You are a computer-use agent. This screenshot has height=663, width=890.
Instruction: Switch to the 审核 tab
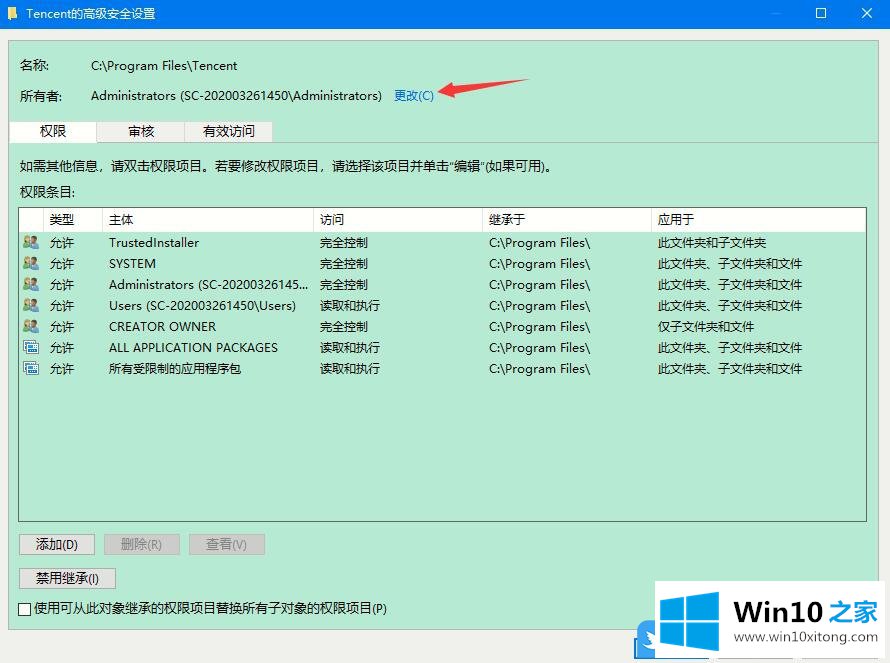coord(141,132)
